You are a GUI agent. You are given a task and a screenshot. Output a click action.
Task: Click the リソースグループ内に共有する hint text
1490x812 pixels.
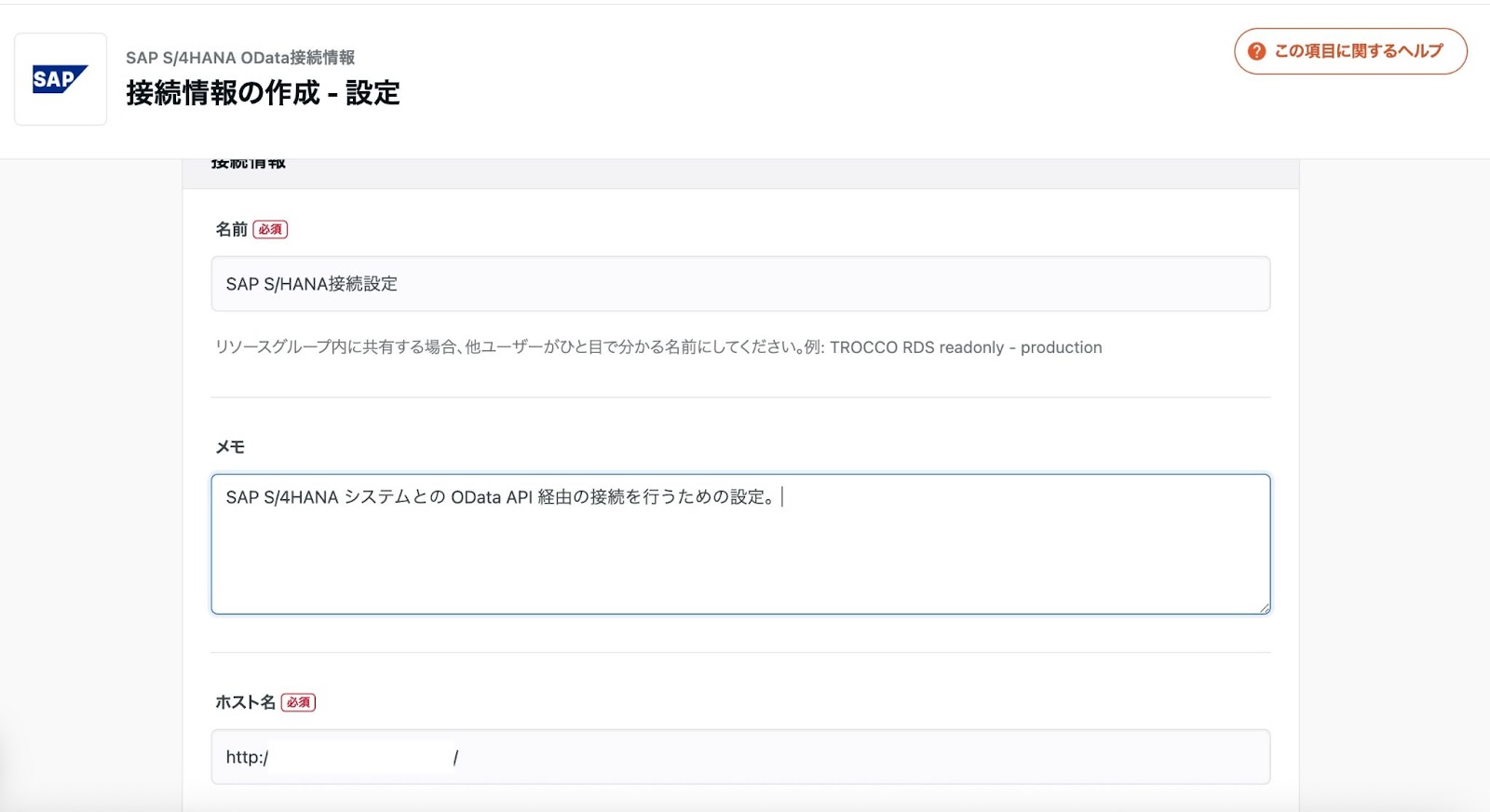(x=658, y=347)
